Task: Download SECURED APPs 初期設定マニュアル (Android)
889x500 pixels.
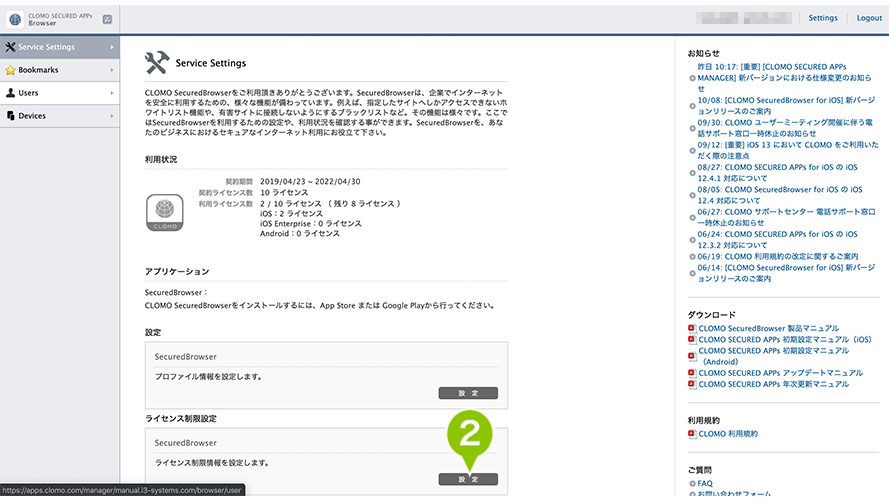Action: coord(773,357)
